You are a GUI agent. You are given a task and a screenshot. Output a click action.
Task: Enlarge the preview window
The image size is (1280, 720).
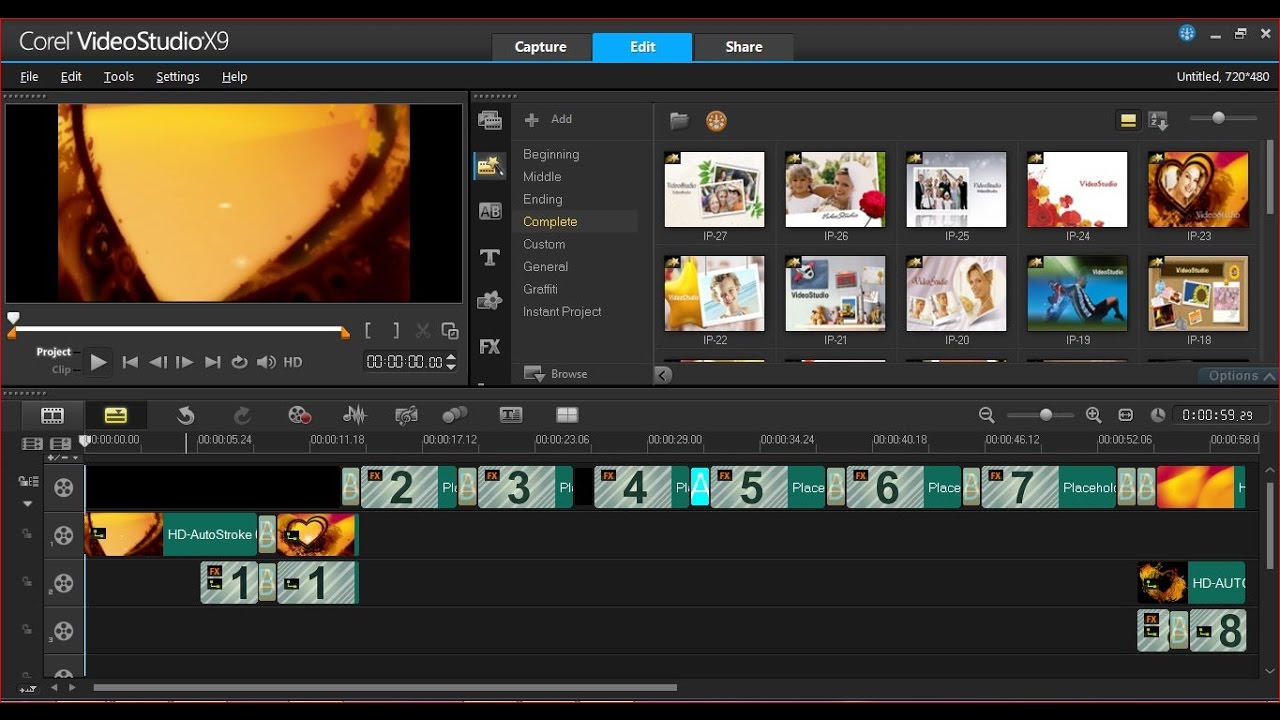tap(450, 330)
